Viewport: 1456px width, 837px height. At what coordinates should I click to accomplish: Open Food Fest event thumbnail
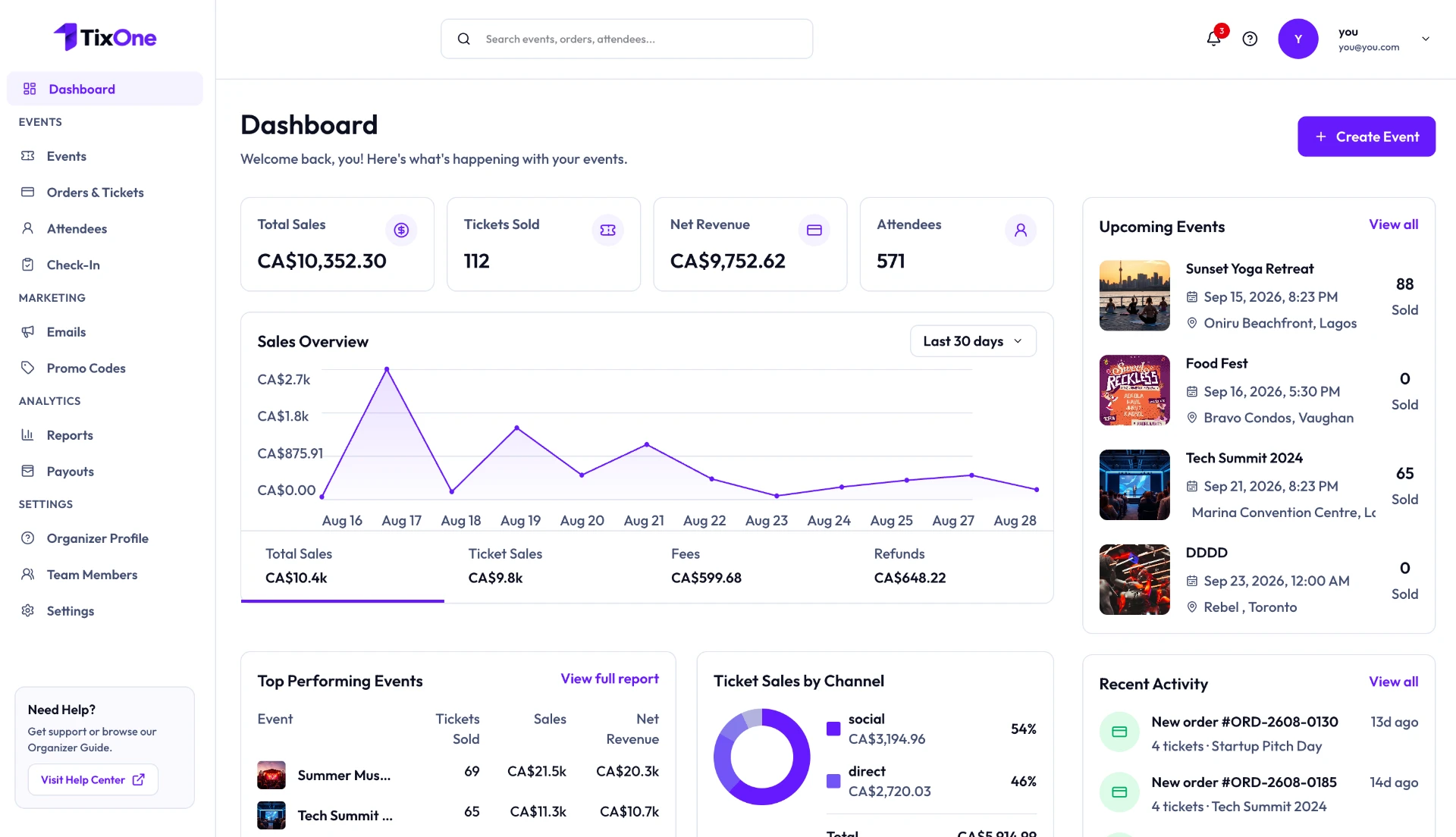1134,390
